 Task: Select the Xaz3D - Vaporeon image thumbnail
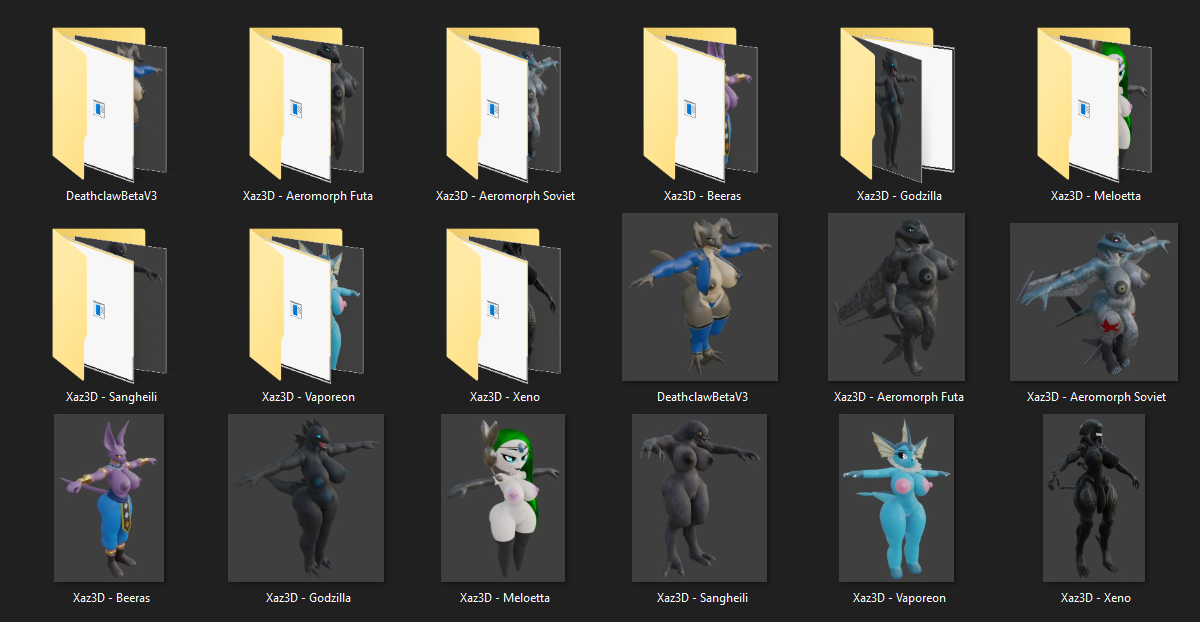(x=898, y=498)
